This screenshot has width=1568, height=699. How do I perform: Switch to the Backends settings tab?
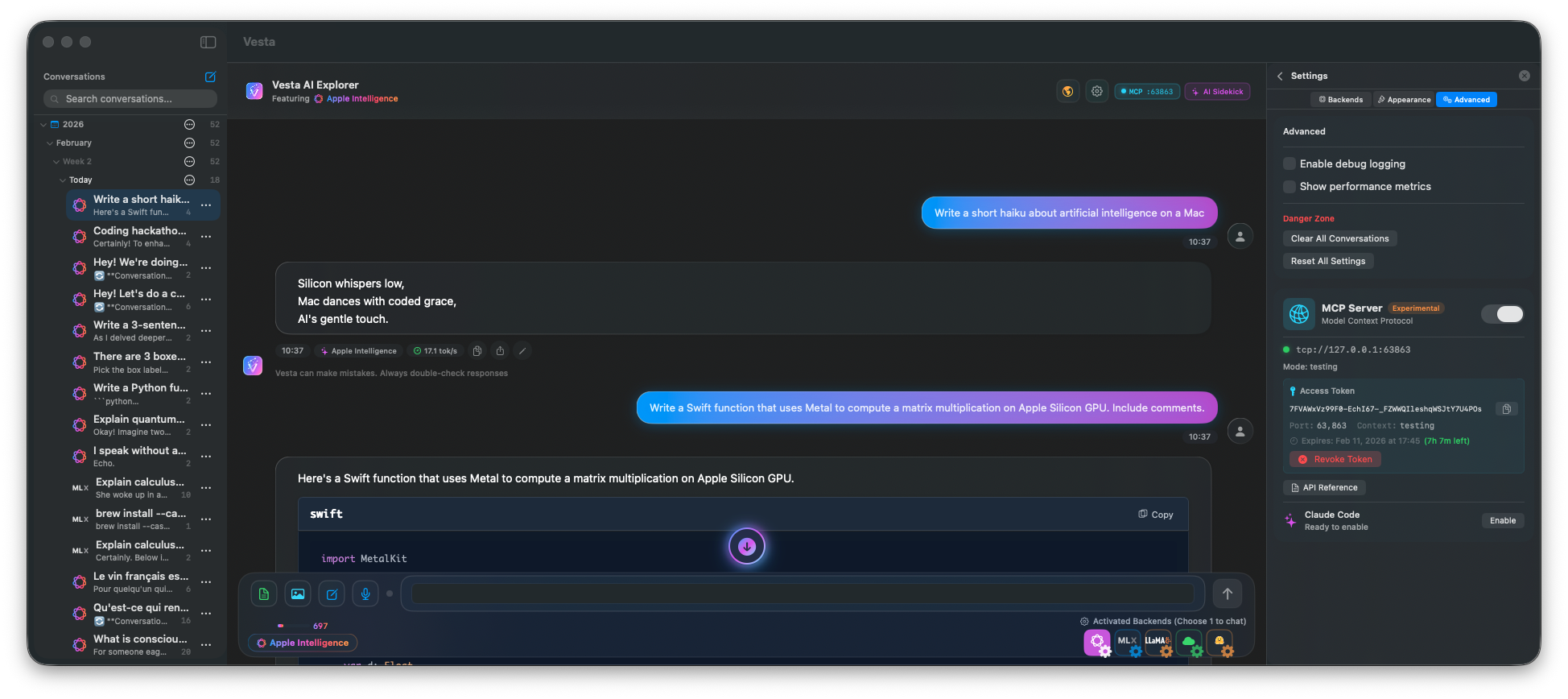point(1340,100)
